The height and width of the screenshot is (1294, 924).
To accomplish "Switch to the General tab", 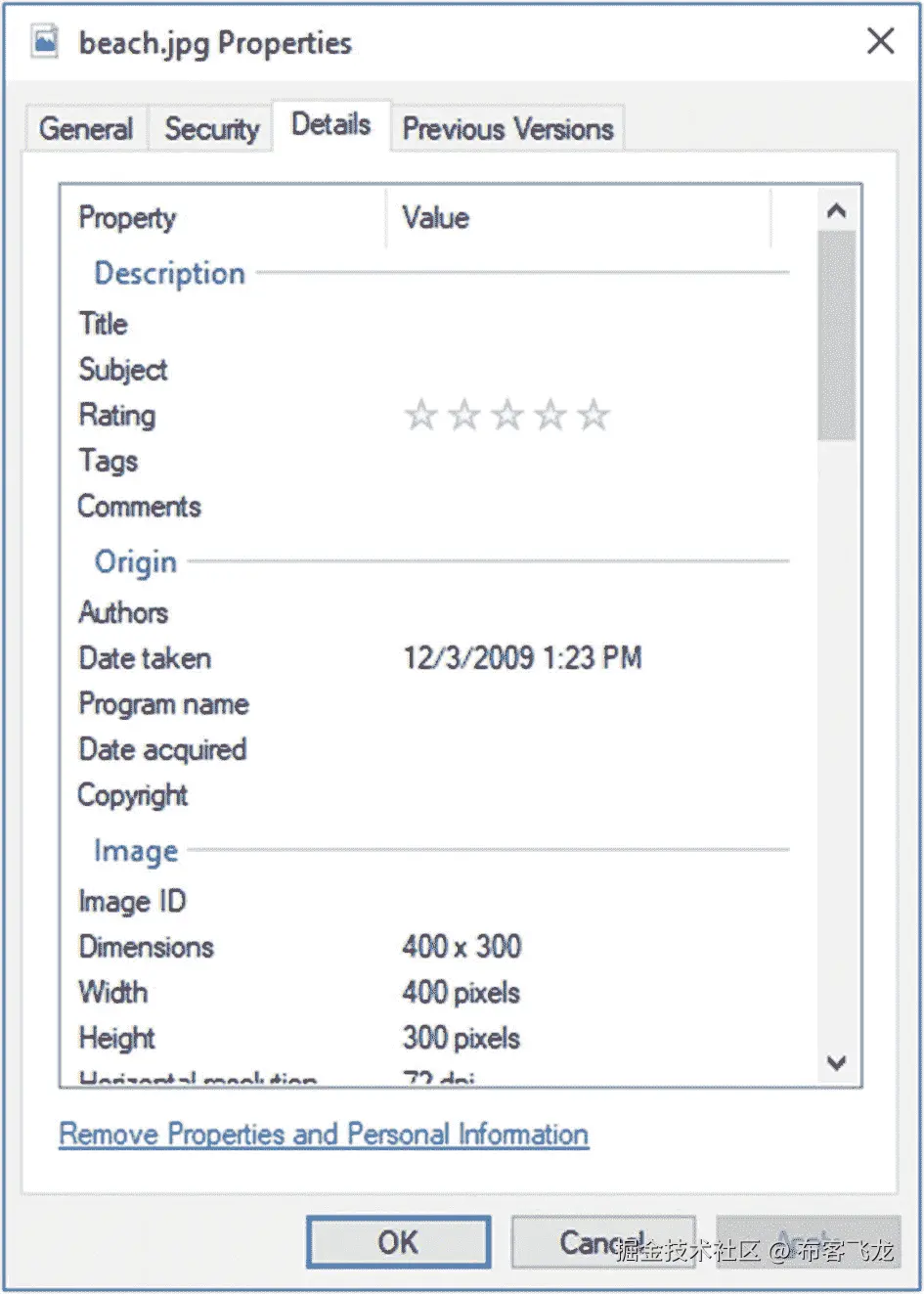I will (x=85, y=128).
